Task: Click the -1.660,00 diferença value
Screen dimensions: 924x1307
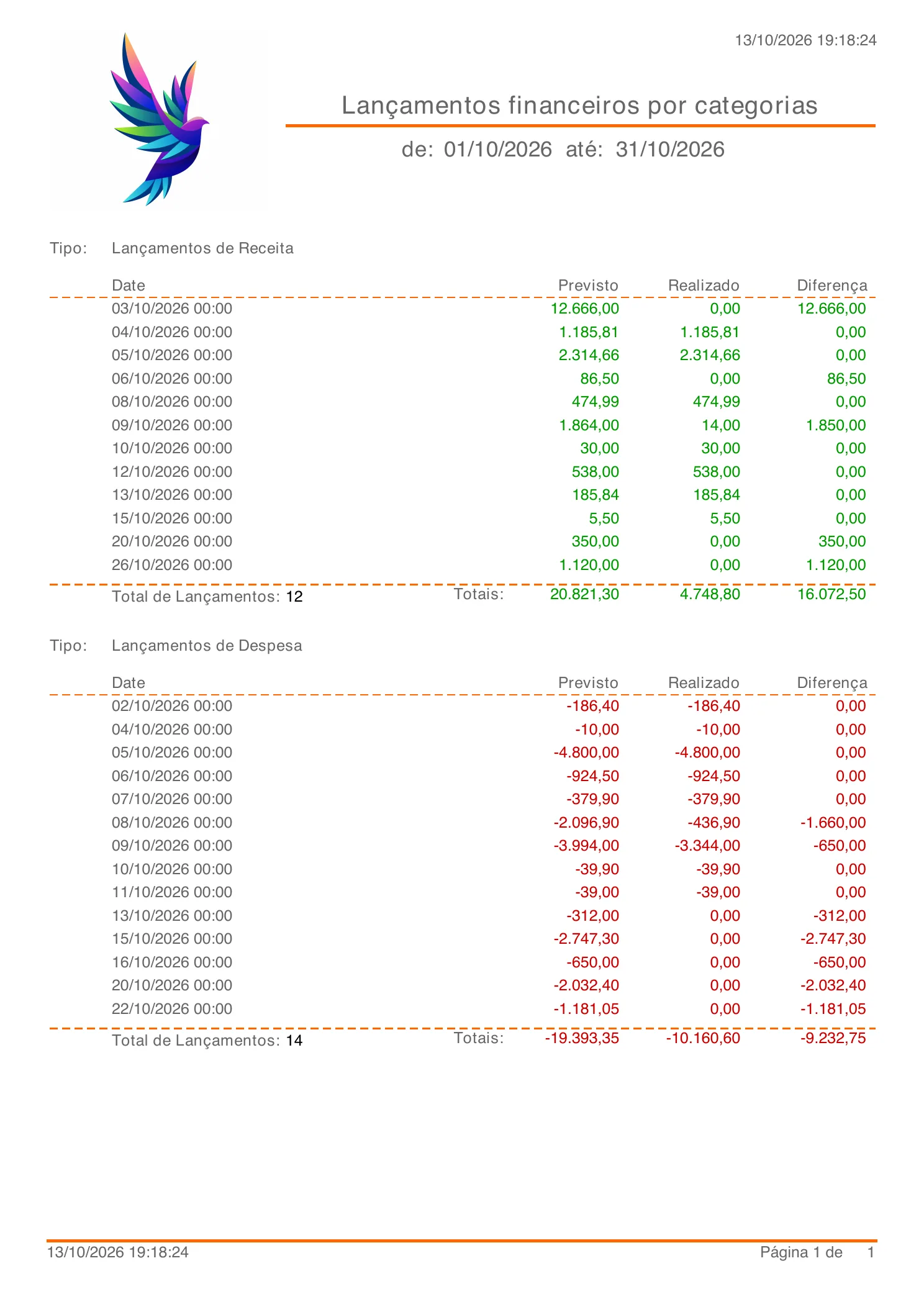Action: [x=833, y=823]
